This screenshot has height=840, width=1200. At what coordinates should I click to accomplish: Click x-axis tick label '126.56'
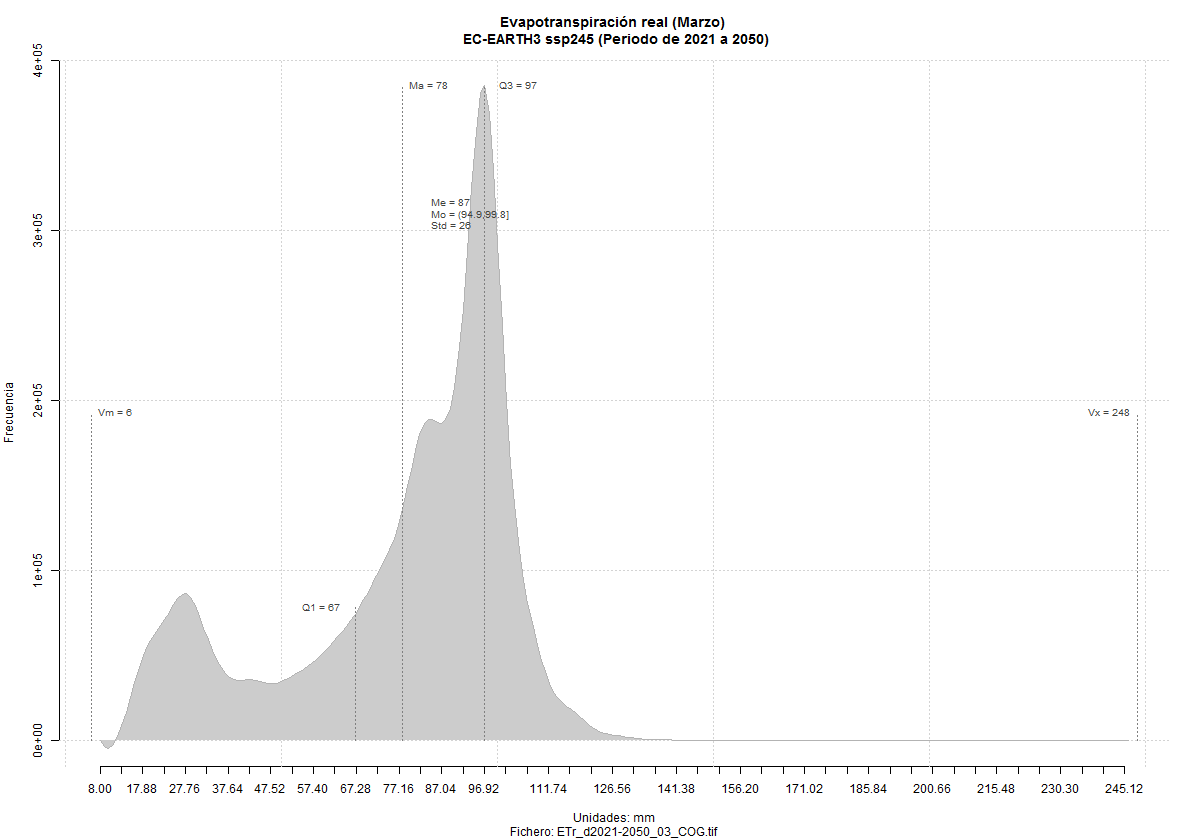point(612,789)
